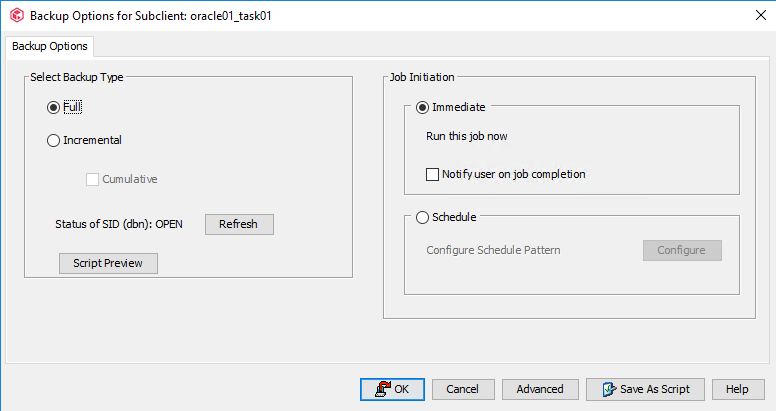This screenshot has height=411, width=776.
Task: Close the Backup Options dialog window
Action: point(753,16)
